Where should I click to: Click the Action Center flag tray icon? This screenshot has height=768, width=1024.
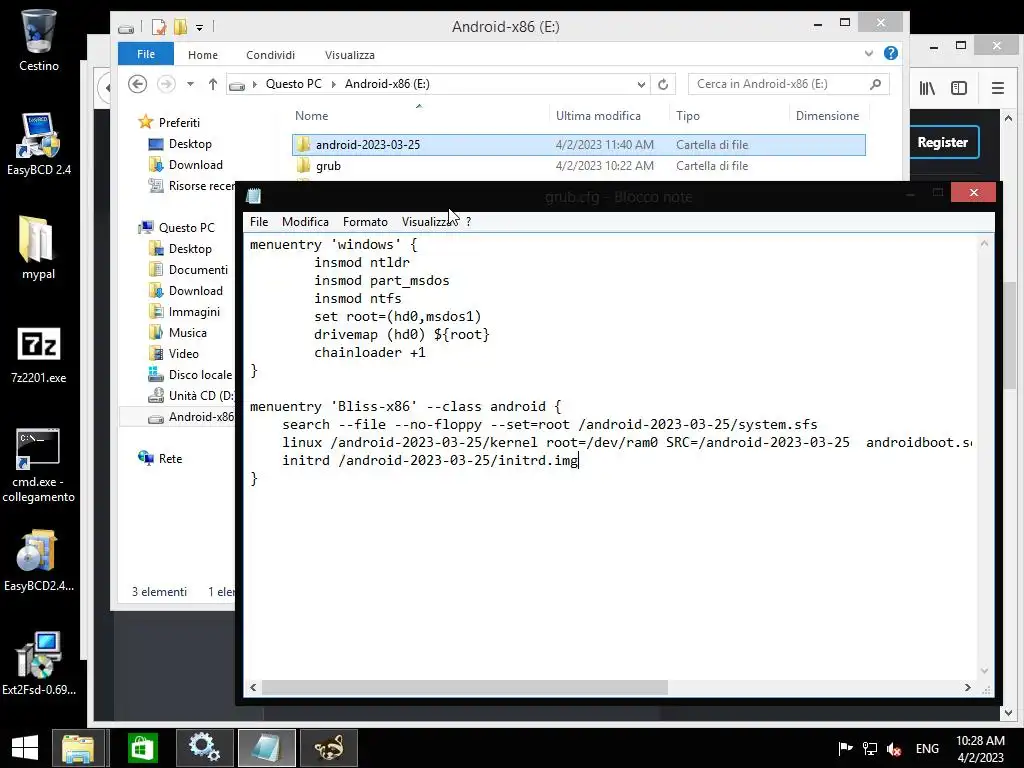[845, 748]
